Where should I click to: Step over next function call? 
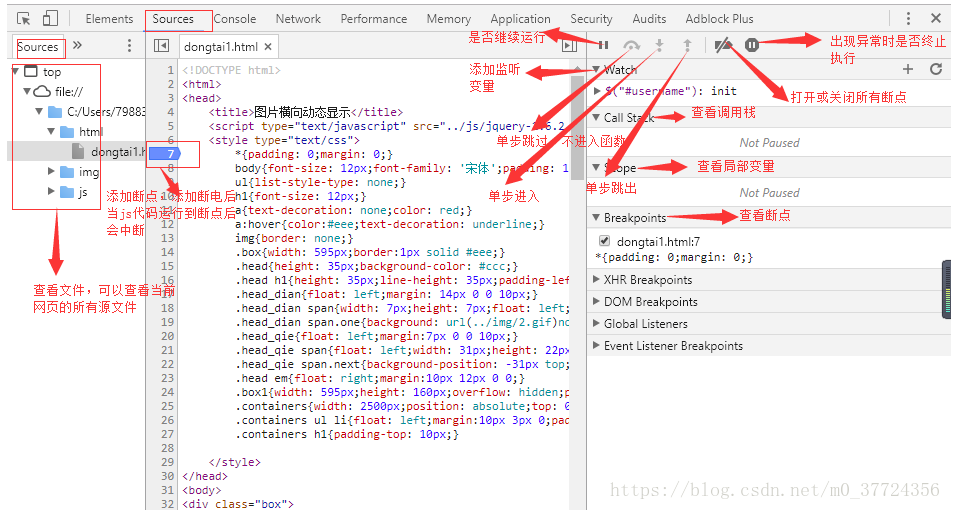(x=632, y=45)
